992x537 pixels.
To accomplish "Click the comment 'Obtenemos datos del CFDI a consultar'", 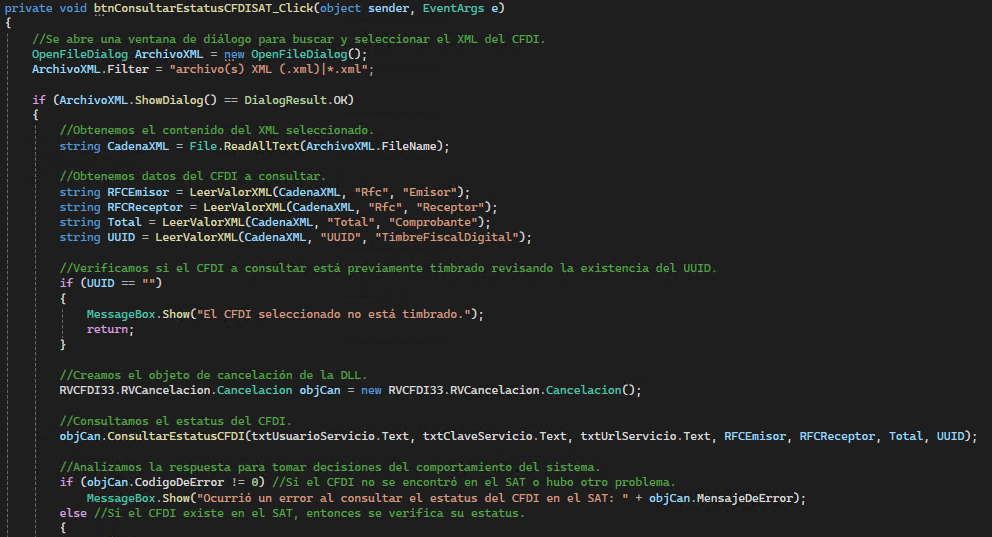I will [x=192, y=176].
